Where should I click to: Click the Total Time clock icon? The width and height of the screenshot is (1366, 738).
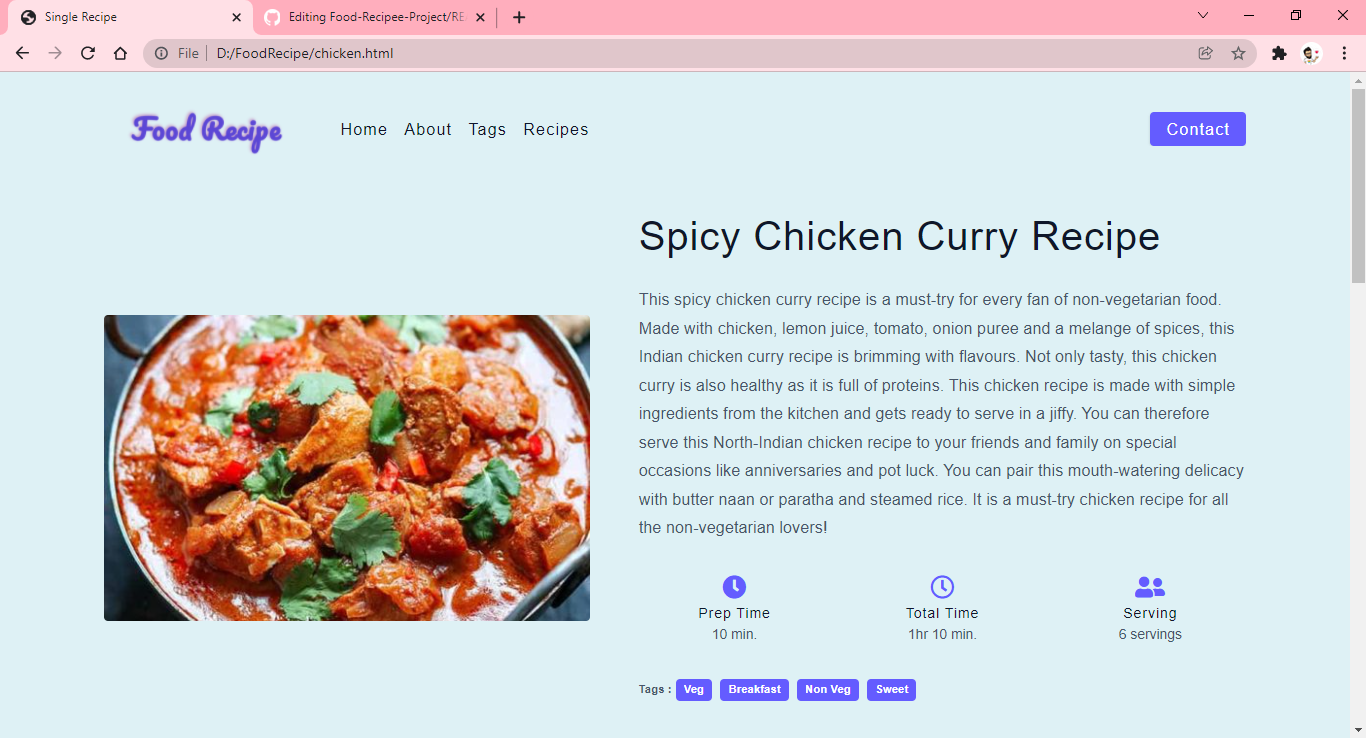coord(941,586)
